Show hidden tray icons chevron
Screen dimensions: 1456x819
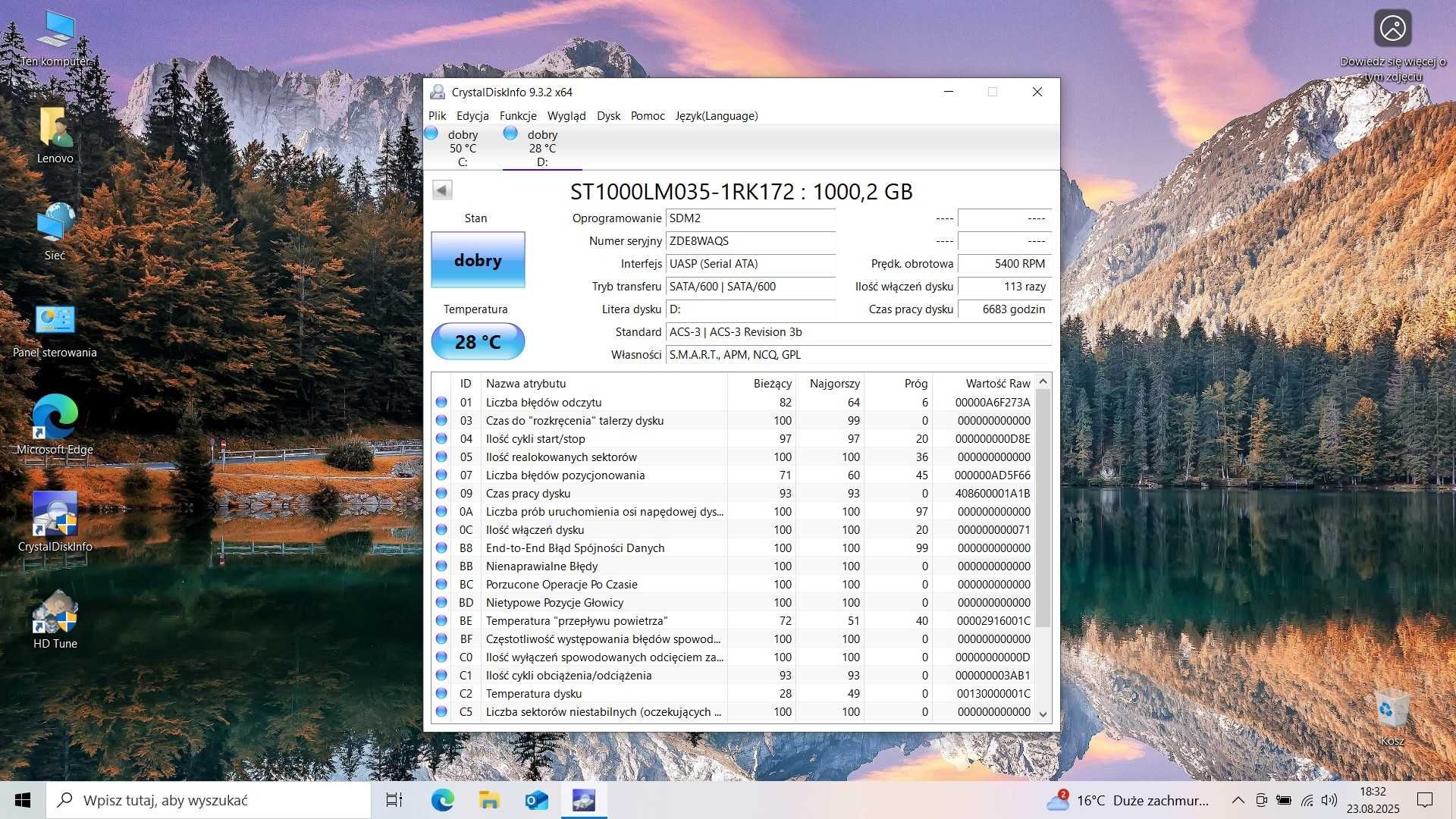coord(1238,800)
